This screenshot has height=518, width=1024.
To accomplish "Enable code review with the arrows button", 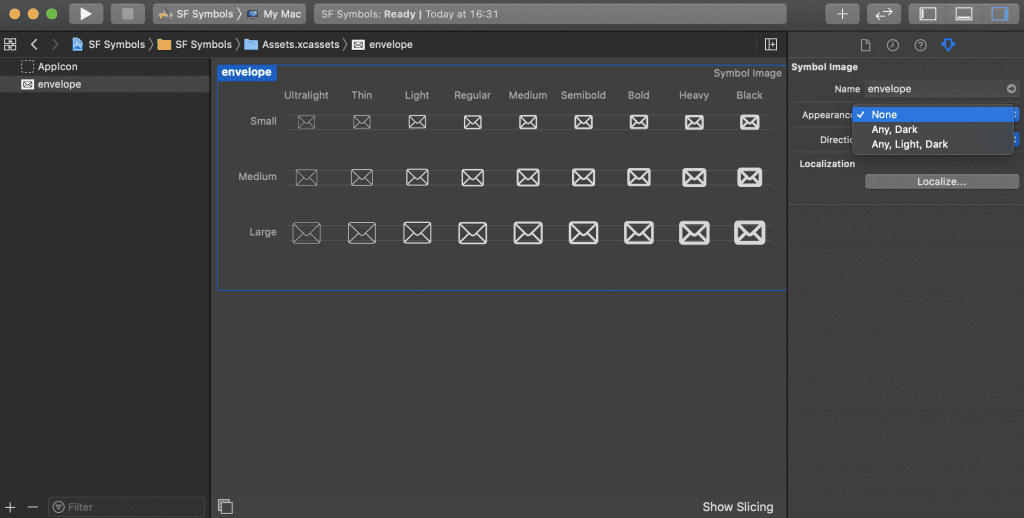I will pos(884,14).
